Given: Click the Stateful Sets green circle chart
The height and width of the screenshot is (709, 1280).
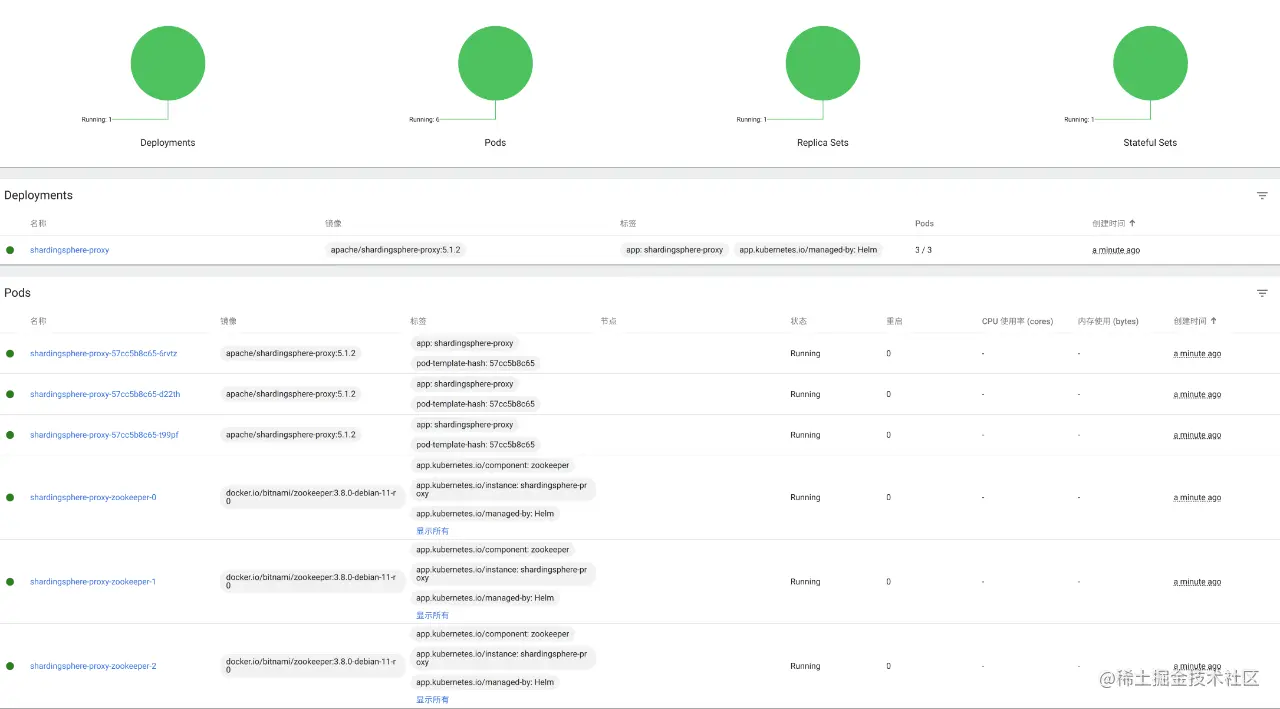Looking at the screenshot, I should coord(1150,63).
